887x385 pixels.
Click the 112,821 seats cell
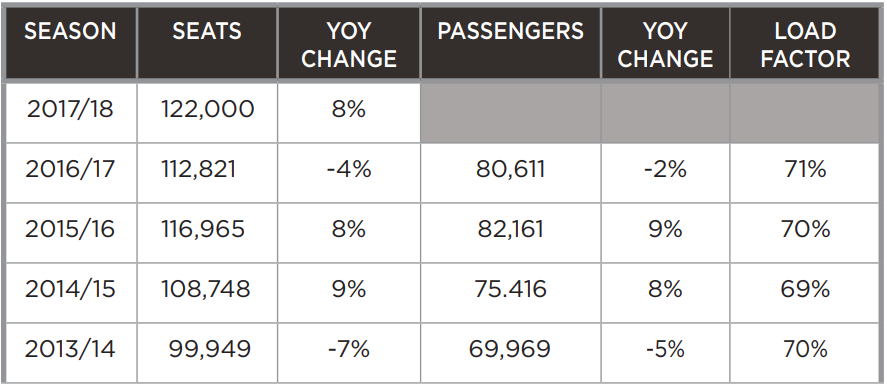click(207, 172)
